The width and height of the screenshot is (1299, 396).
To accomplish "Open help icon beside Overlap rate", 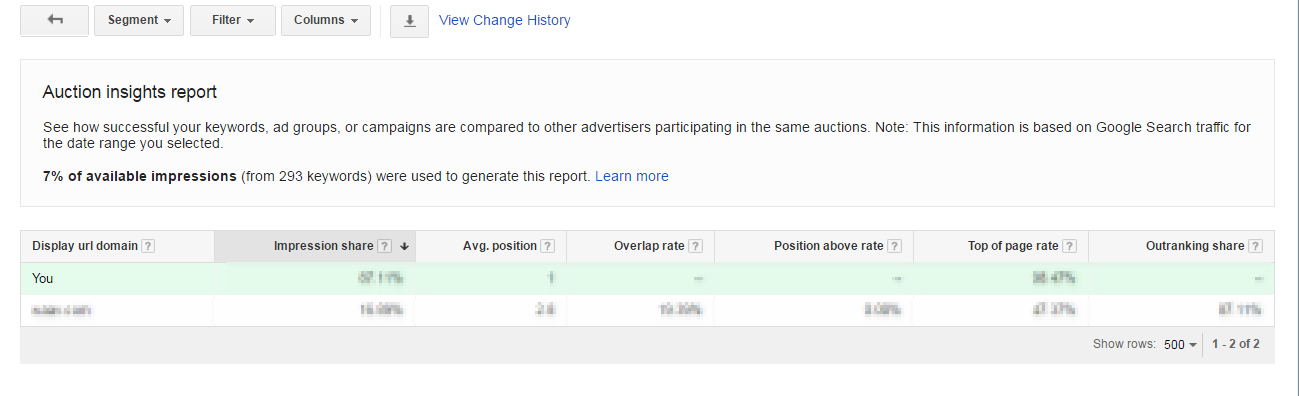I will pos(695,246).
